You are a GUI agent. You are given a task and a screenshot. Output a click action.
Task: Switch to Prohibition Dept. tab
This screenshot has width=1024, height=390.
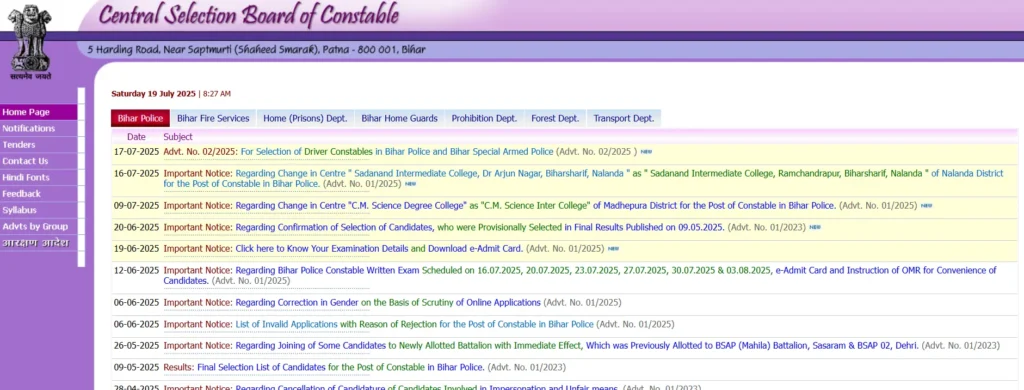(484, 118)
